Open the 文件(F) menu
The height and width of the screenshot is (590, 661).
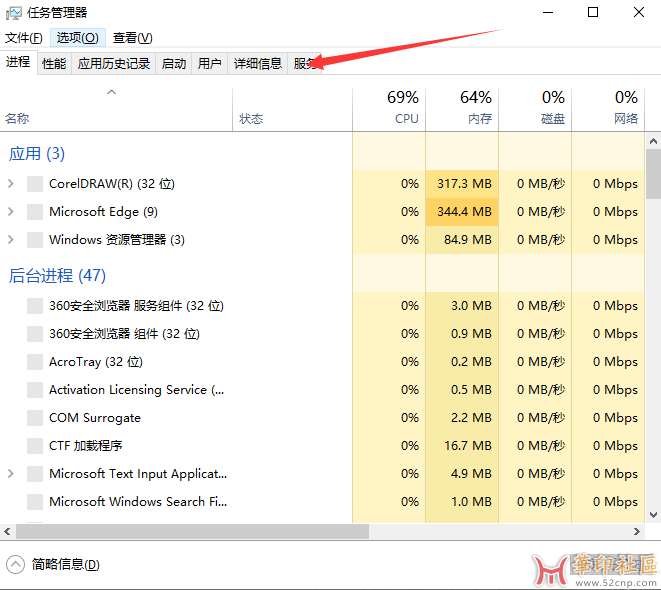24,38
